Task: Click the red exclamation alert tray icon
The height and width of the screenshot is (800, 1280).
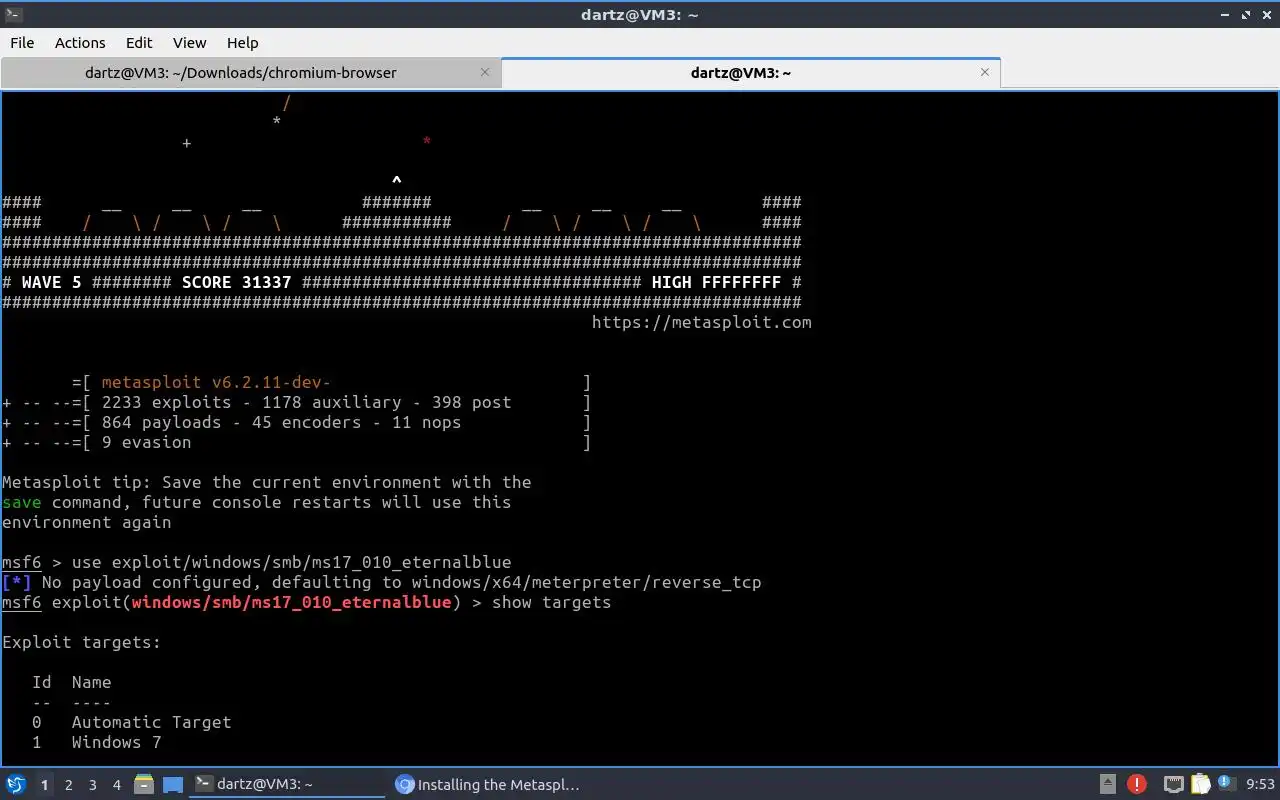Action: click(x=1137, y=784)
